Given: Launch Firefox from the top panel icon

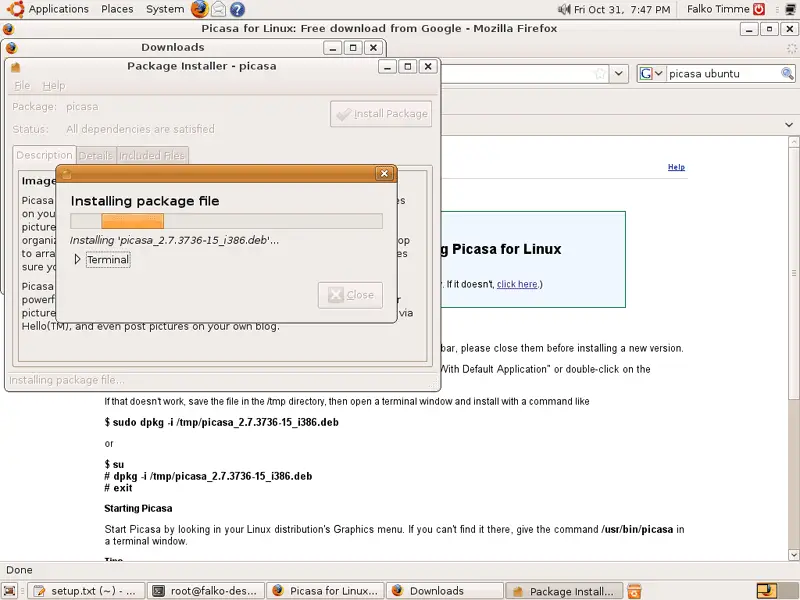Looking at the screenshot, I should (x=199, y=9).
